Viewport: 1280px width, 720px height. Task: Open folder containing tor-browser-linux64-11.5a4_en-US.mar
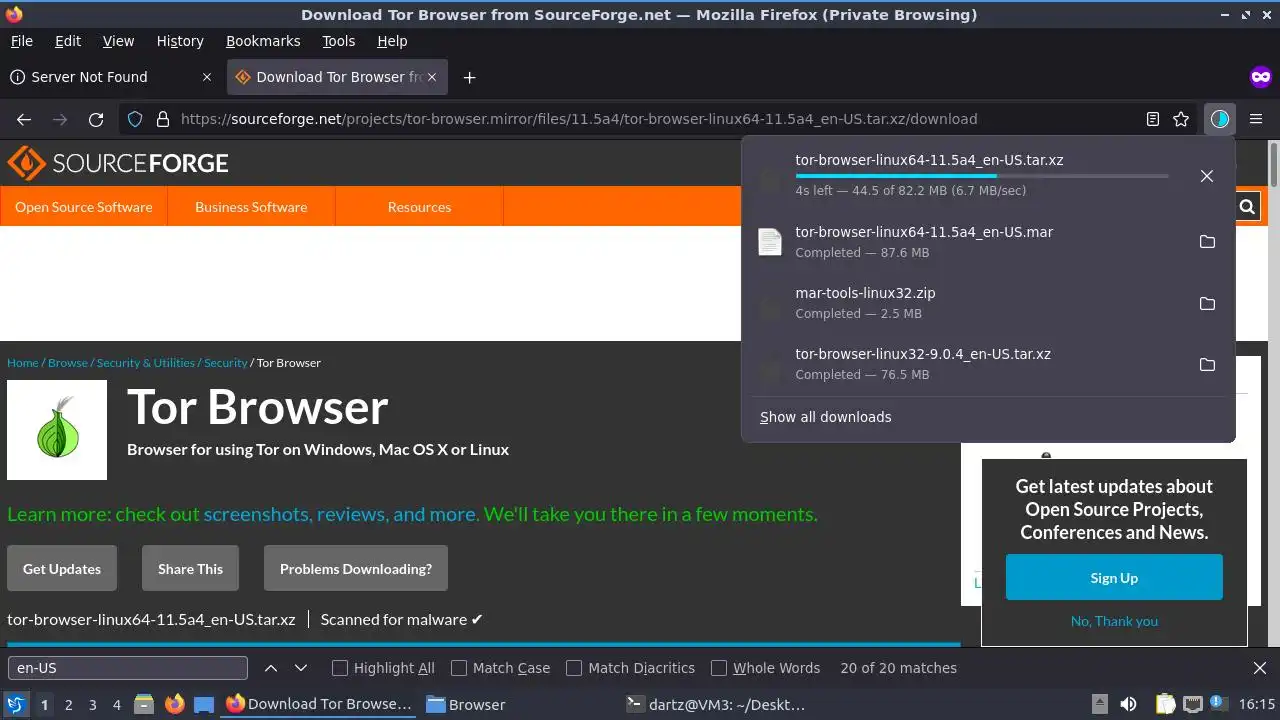[x=1207, y=242]
